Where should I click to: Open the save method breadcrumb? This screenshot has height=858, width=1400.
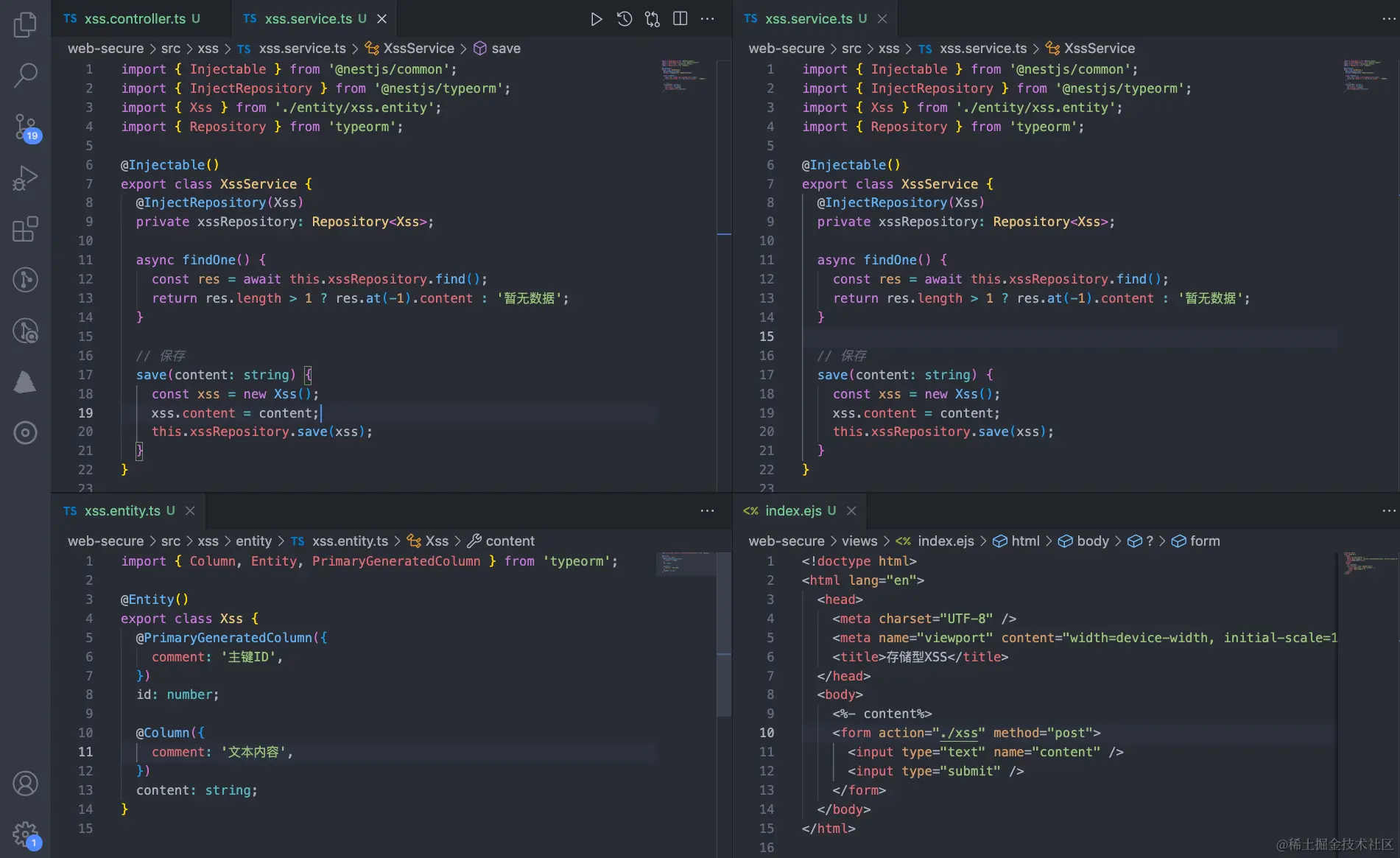[x=497, y=49]
